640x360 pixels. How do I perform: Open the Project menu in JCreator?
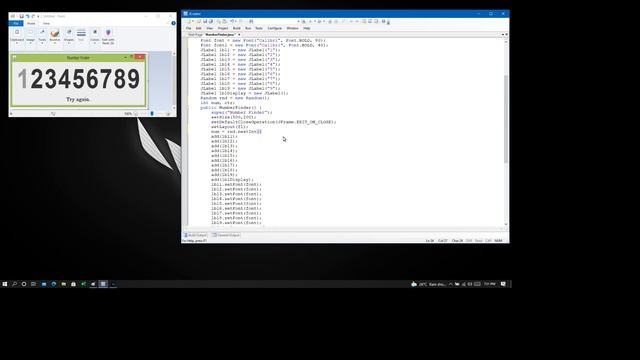click(223, 28)
